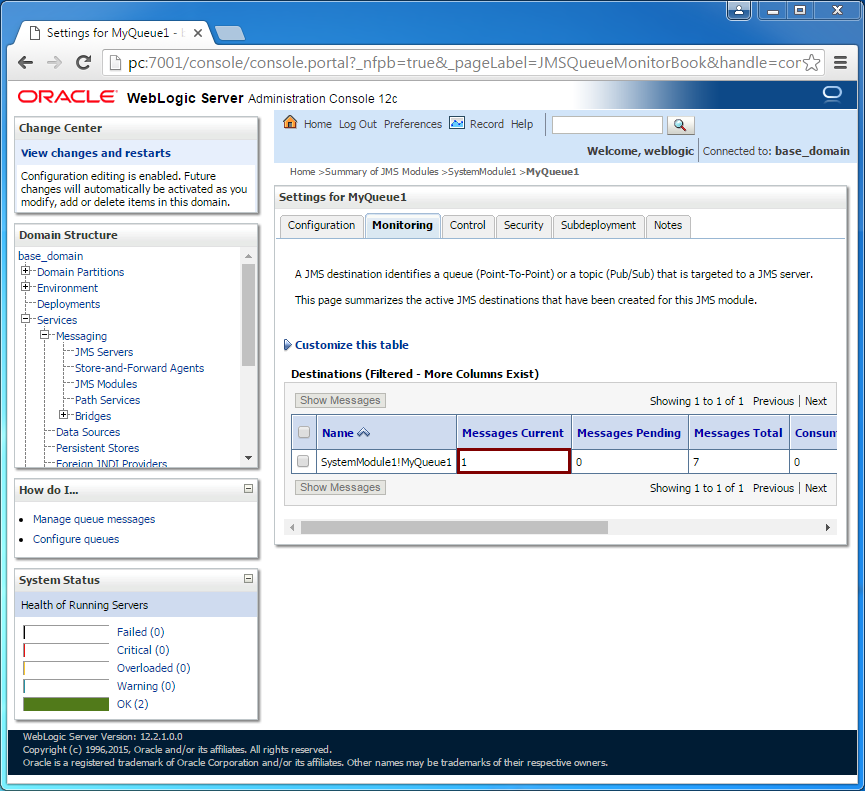Toggle the select-all header checkbox
This screenshot has height=791, width=865.
303,433
